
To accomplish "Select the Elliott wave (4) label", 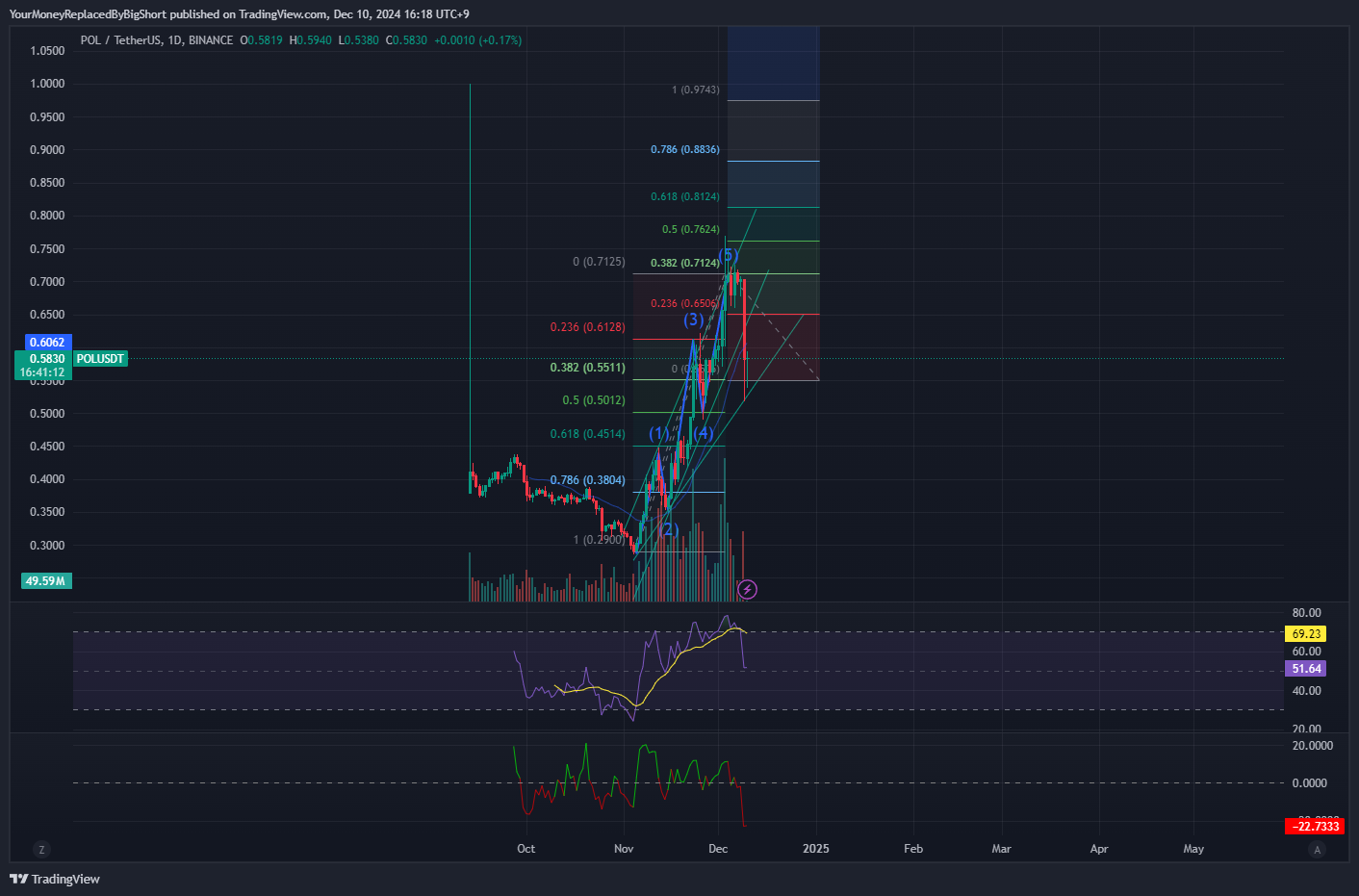I will pos(704,433).
